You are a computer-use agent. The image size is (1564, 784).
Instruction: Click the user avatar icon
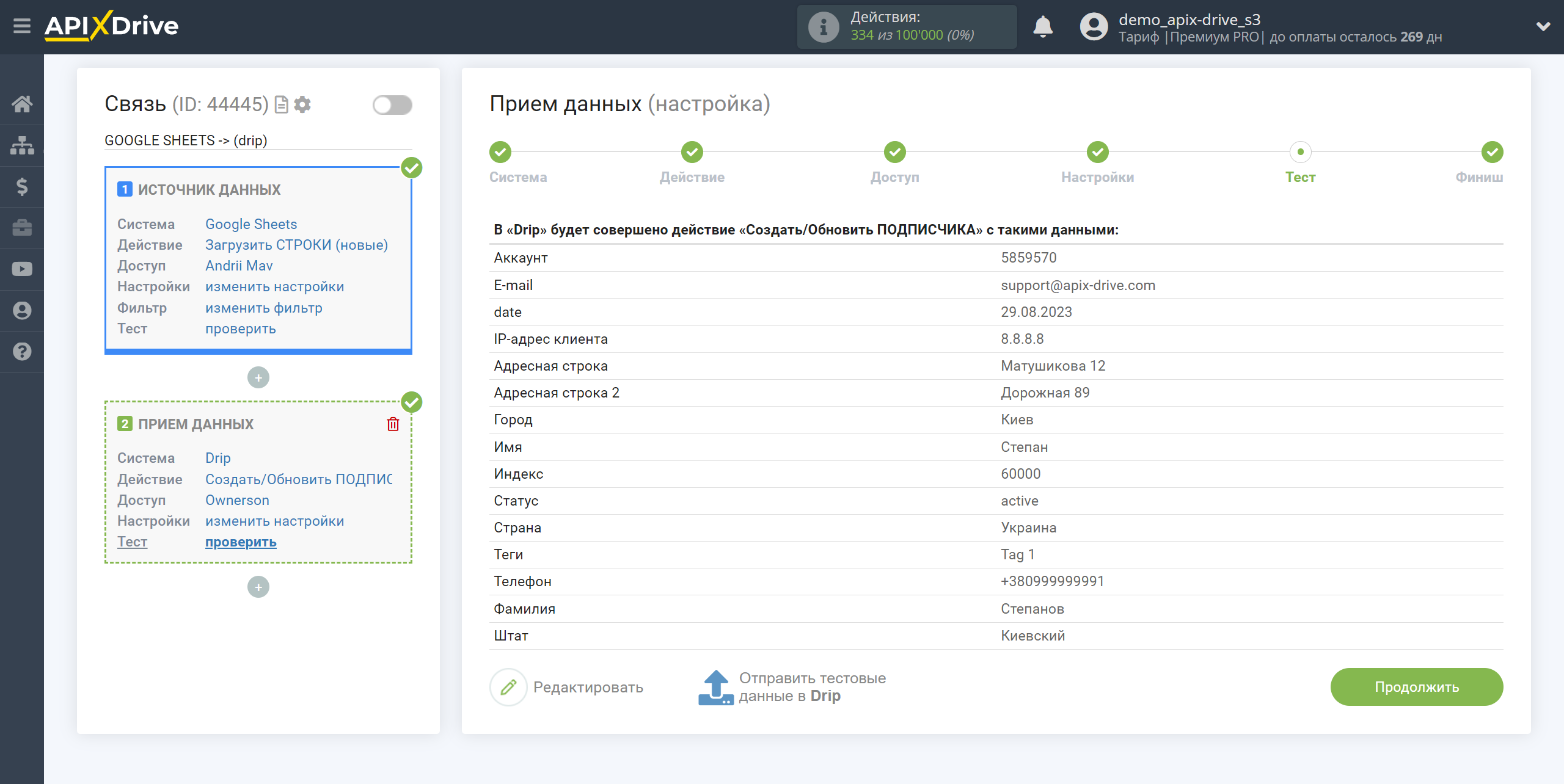pyautogui.click(x=1094, y=27)
